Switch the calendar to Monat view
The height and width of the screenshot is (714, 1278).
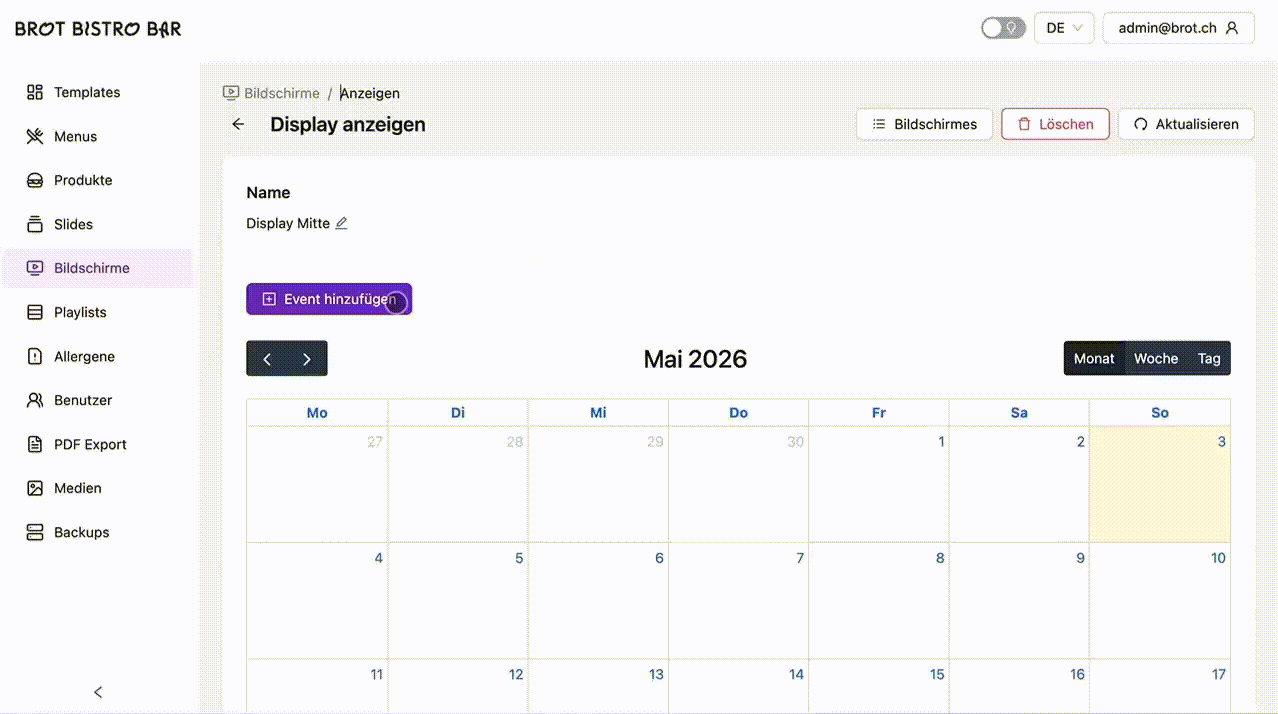click(1094, 358)
